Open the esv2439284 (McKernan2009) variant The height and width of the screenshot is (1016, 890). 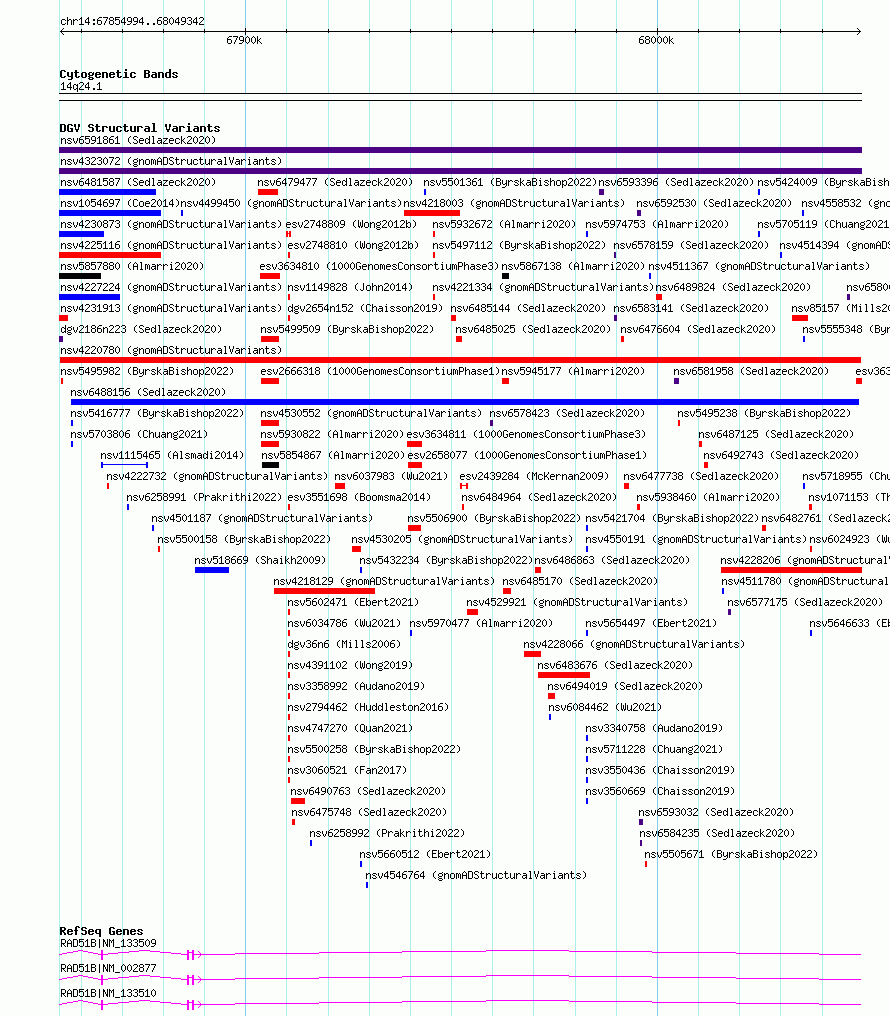[x=534, y=476]
